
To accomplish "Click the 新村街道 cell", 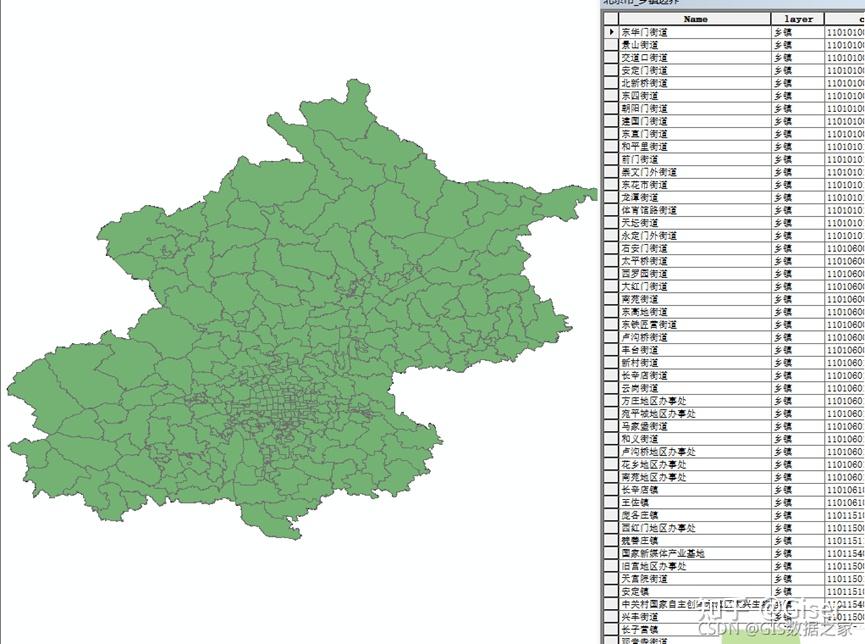I will [x=695, y=363].
